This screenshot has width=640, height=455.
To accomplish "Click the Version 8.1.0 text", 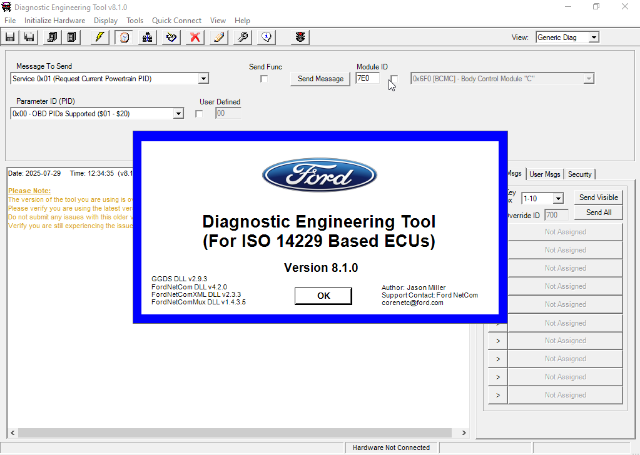I will [321, 268].
